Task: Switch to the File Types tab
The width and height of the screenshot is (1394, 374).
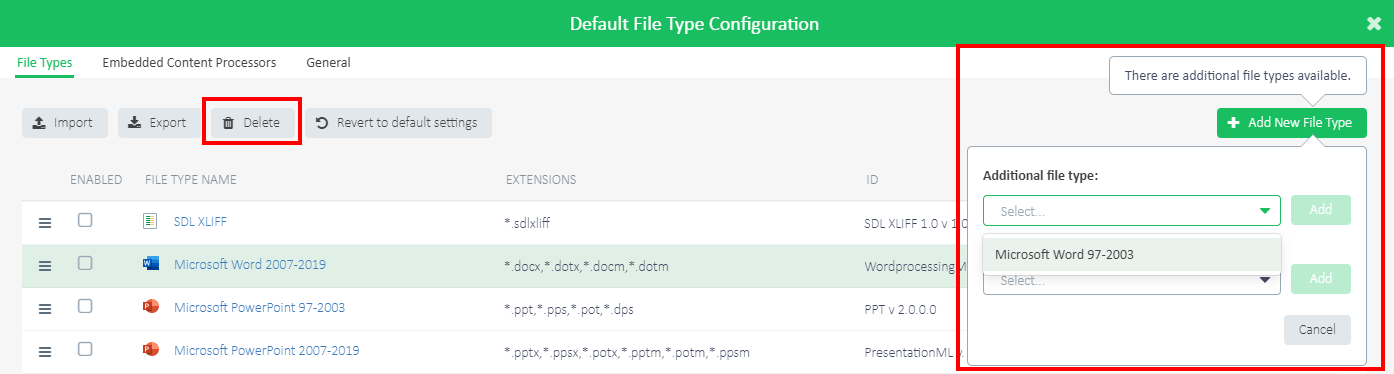Action: 45,62
